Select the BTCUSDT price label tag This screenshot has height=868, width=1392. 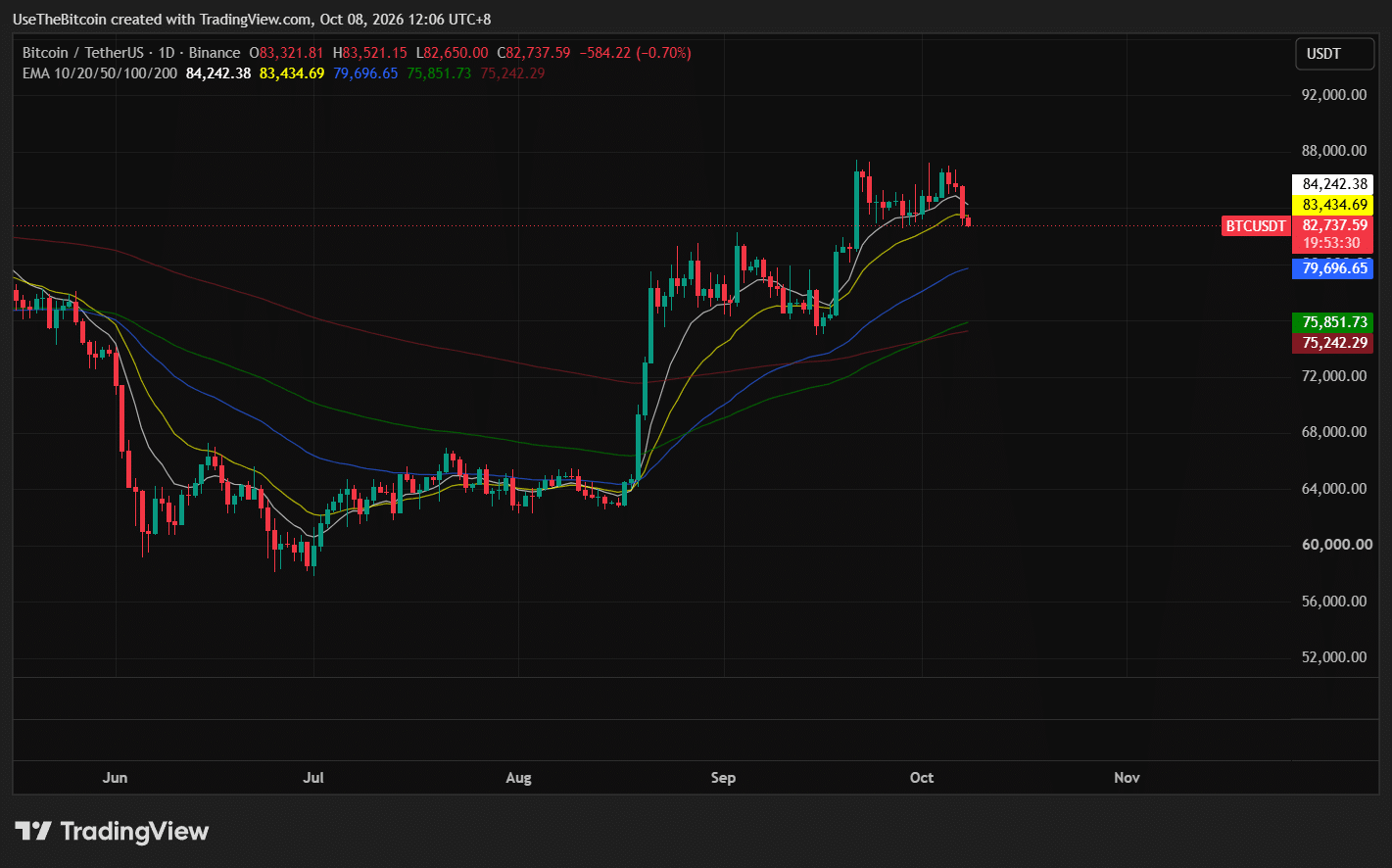click(1256, 226)
